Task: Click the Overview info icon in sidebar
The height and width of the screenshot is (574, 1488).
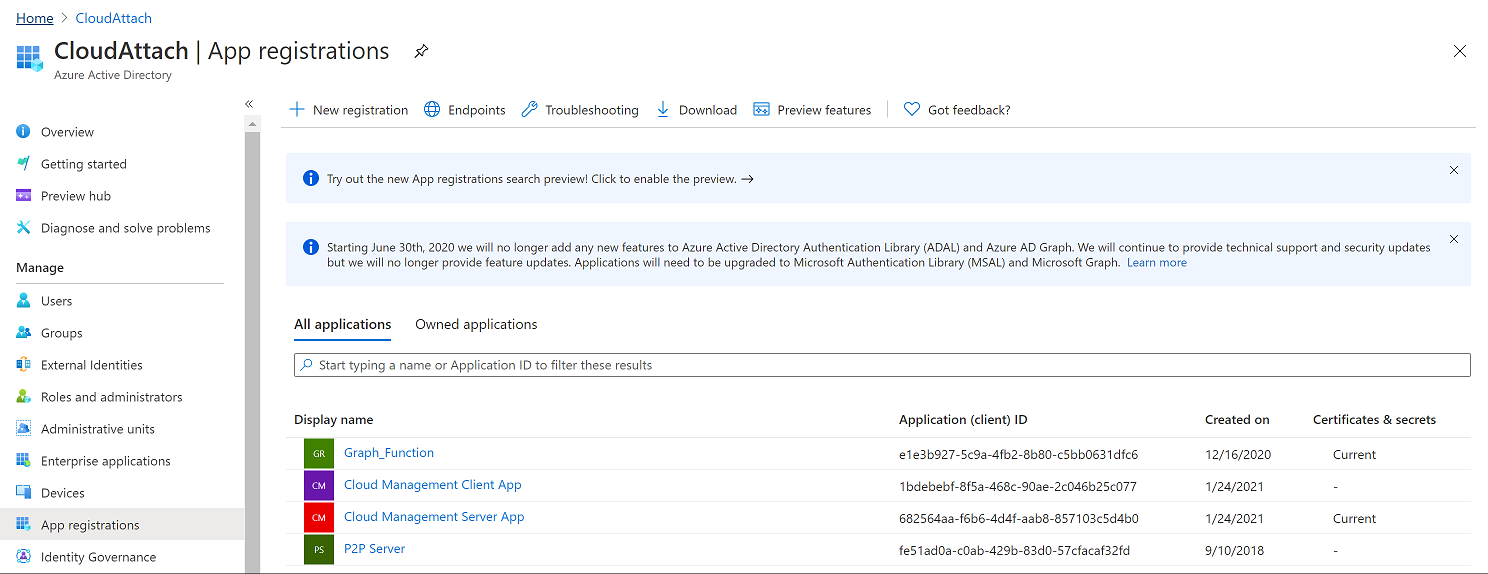Action: coord(24,132)
